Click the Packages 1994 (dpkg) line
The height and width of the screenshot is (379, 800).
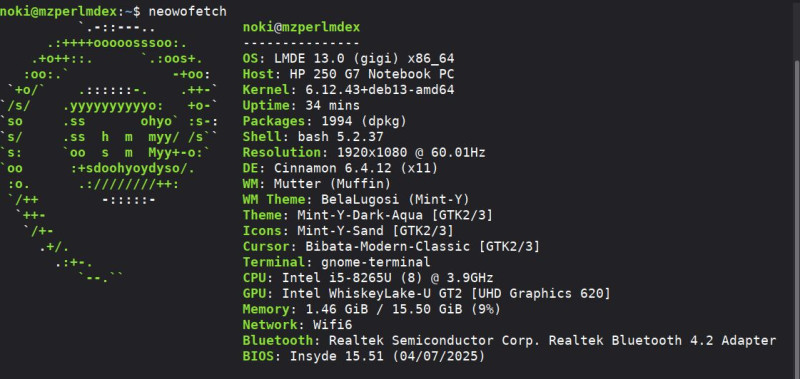[325, 121]
